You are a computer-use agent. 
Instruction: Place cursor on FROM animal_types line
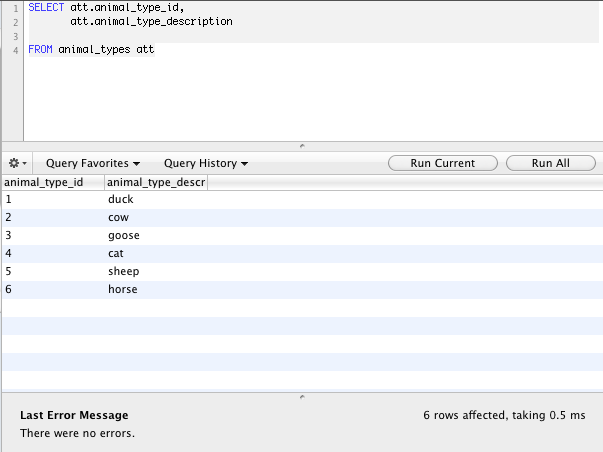coord(92,50)
